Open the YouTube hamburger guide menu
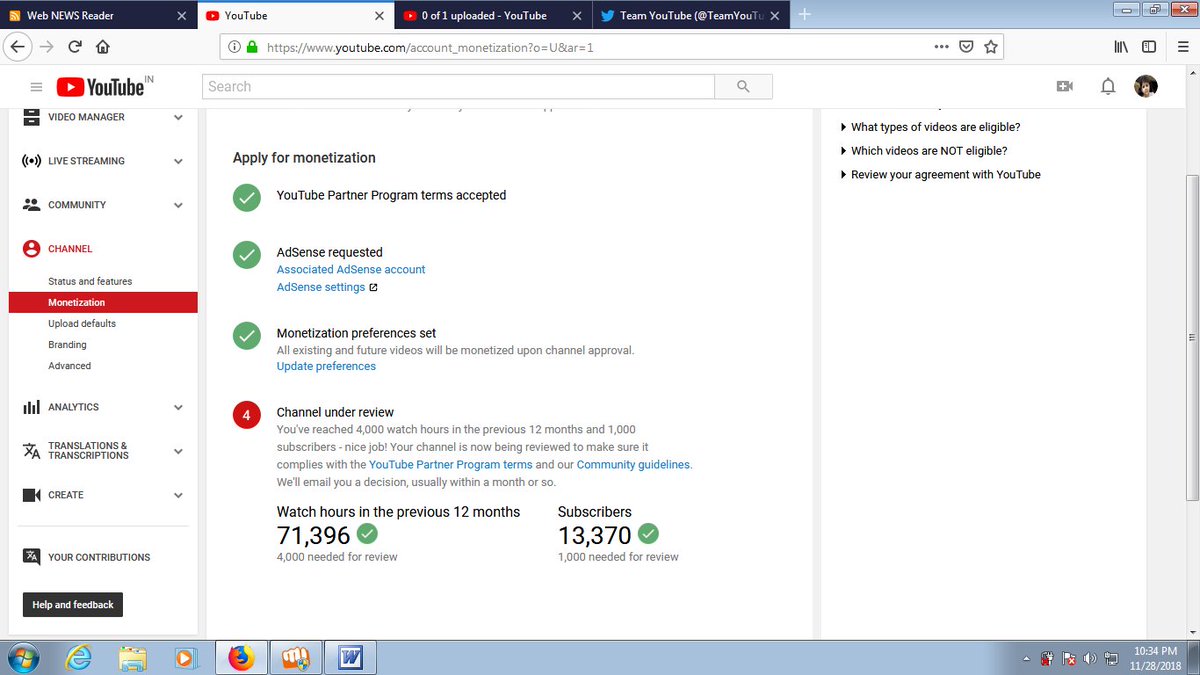Viewport: 1200px width, 675px height. pyautogui.click(x=36, y=87)
